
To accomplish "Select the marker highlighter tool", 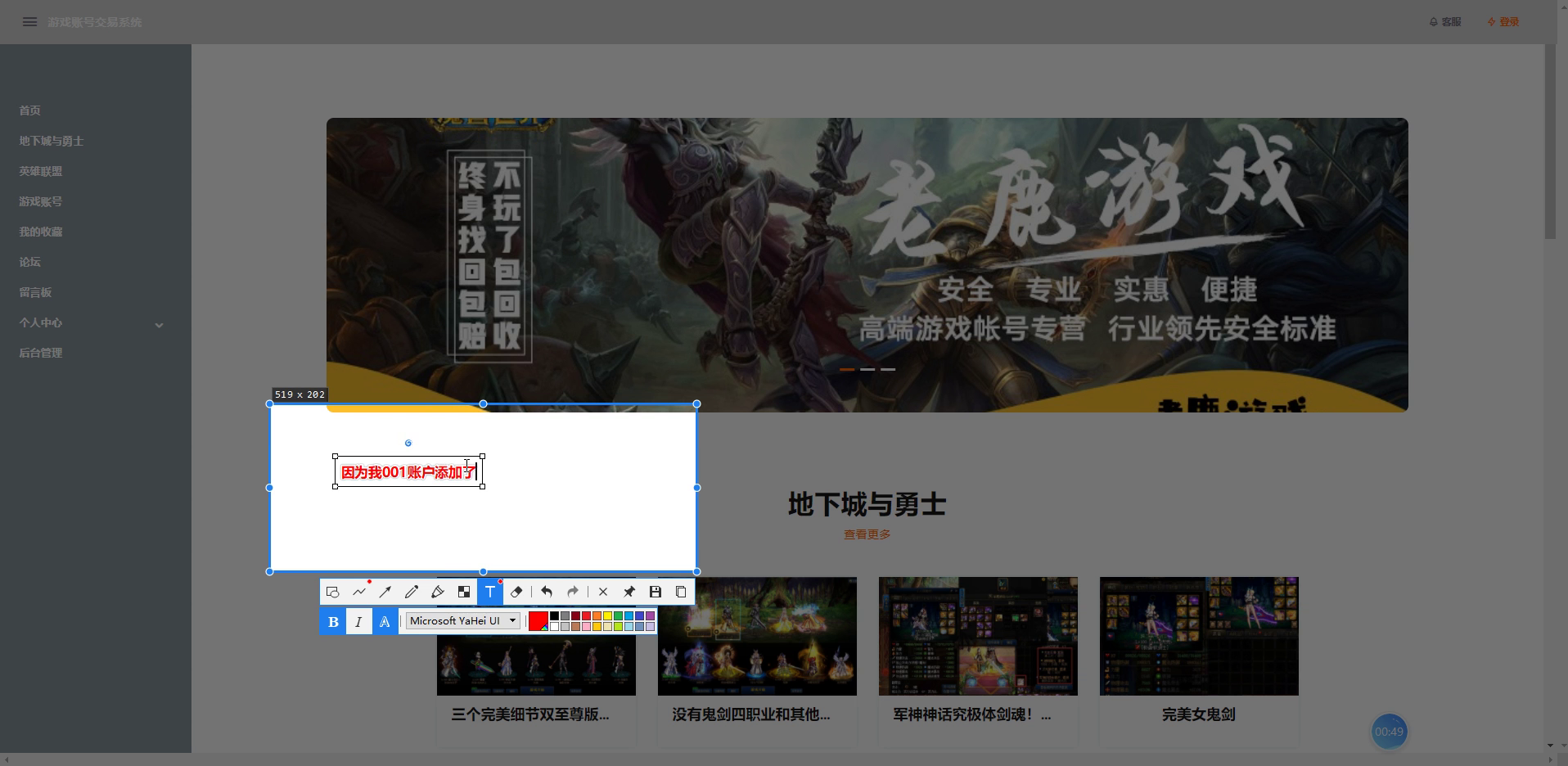I will point(438,592).
